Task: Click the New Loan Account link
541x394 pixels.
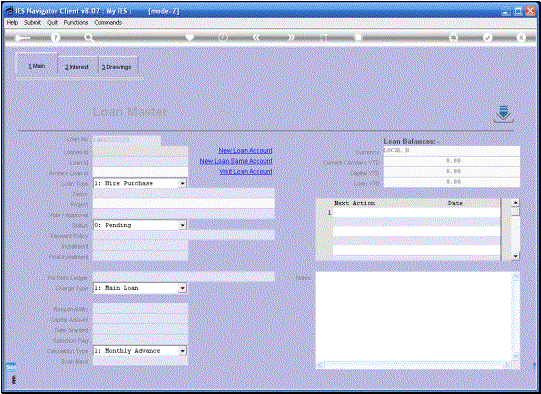Action: 245,150
